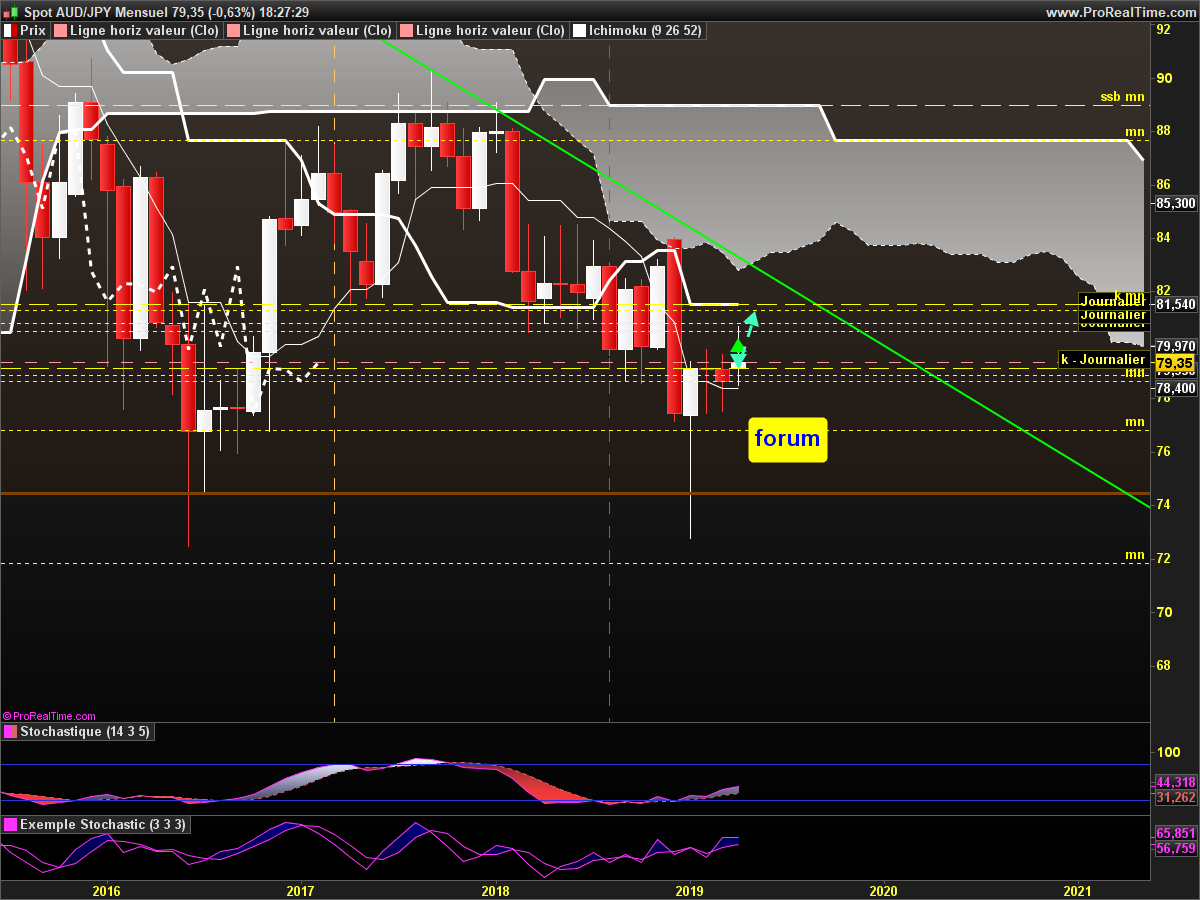Viewport: 1200px width, 900px height.
Task: Click the 2019 year label on time axis
Action: pos(689,890)
